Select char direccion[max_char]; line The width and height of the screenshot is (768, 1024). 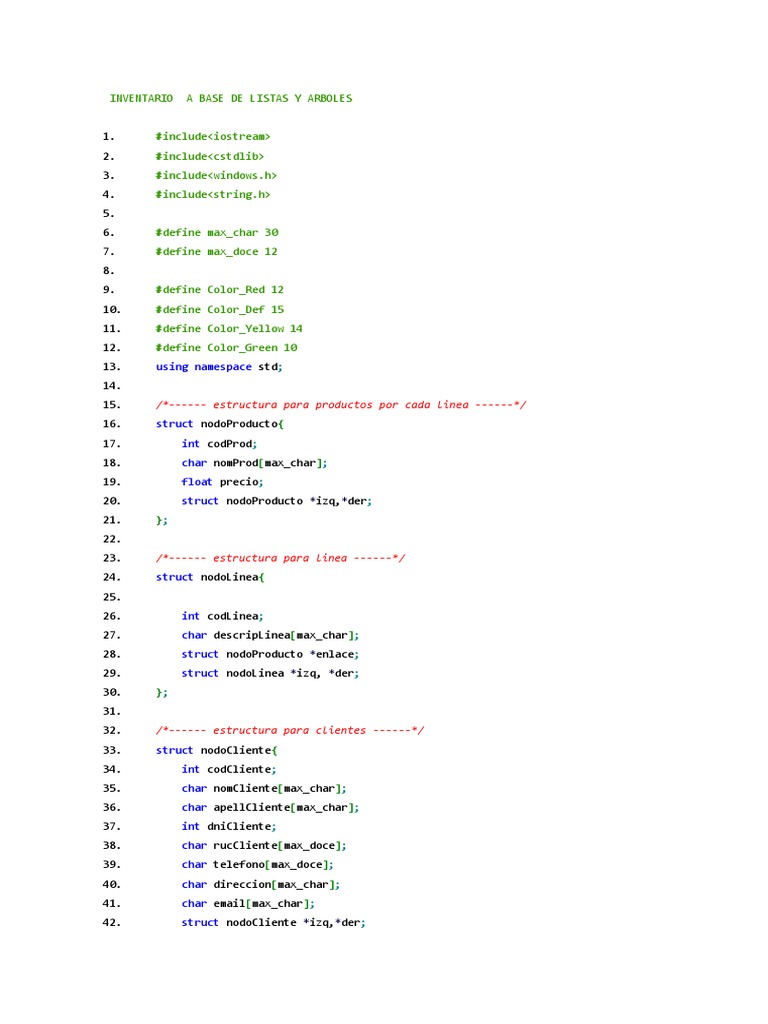point(261,884)
